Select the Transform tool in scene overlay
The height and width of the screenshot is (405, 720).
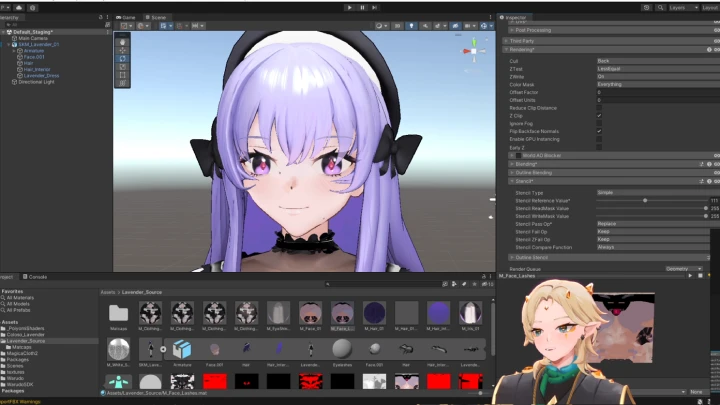click(x=123, y=83)
